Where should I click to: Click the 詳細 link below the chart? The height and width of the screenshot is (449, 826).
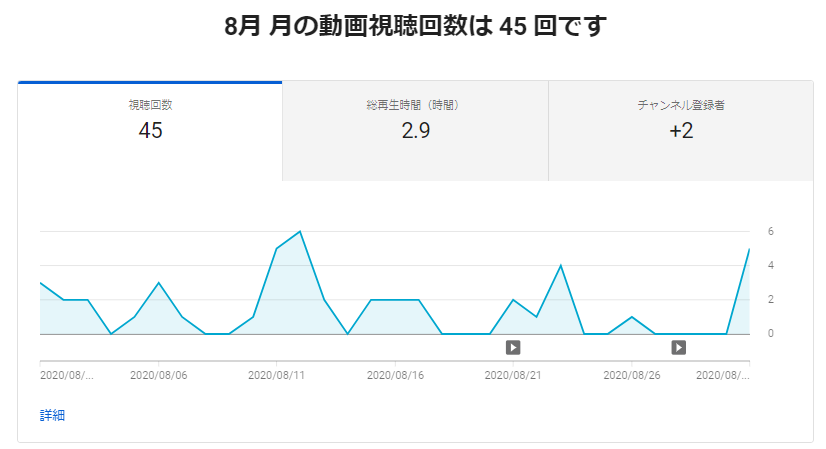(52, 415)
